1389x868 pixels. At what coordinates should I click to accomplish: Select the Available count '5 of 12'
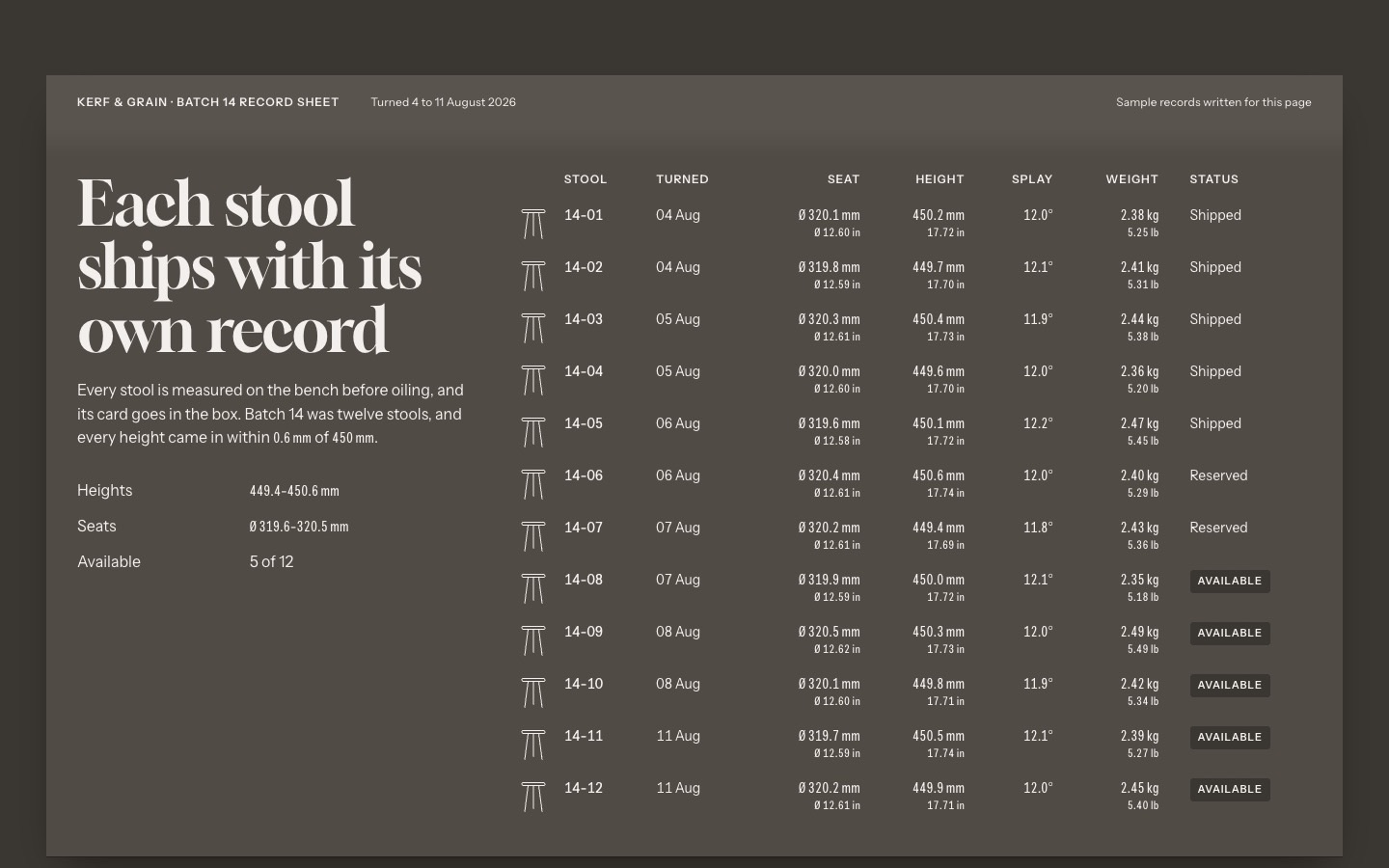point(271,562)
